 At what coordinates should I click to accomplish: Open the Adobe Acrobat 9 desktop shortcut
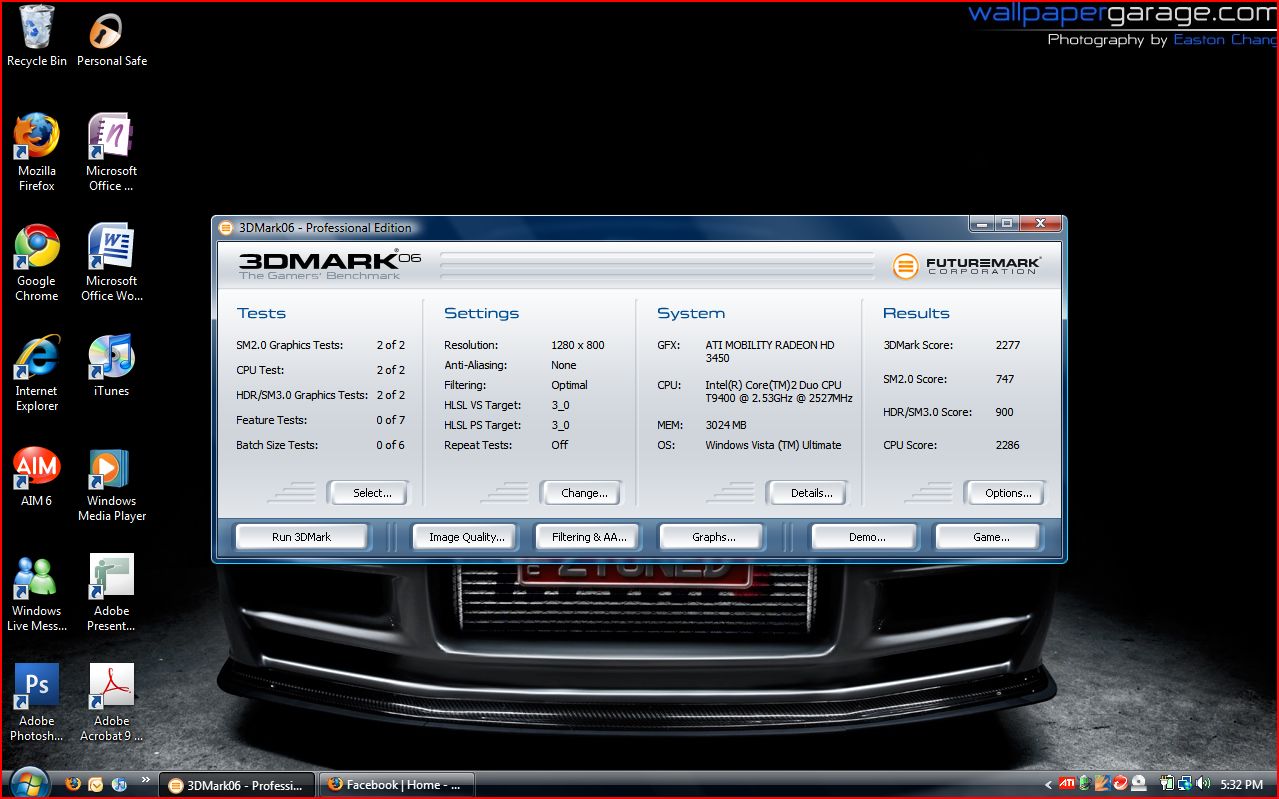pos(111,702)
